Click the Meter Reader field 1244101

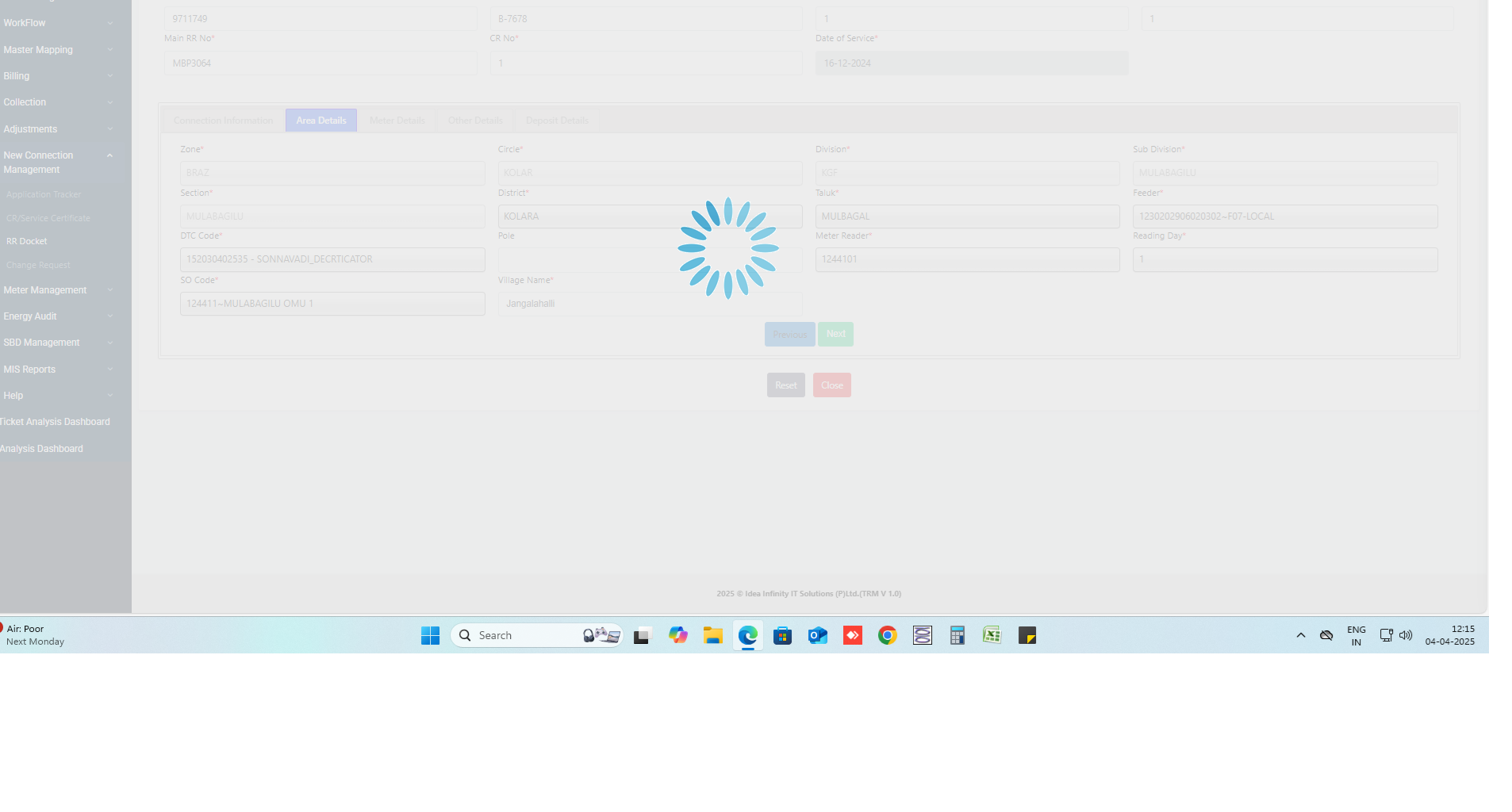(x=968, y=259)
